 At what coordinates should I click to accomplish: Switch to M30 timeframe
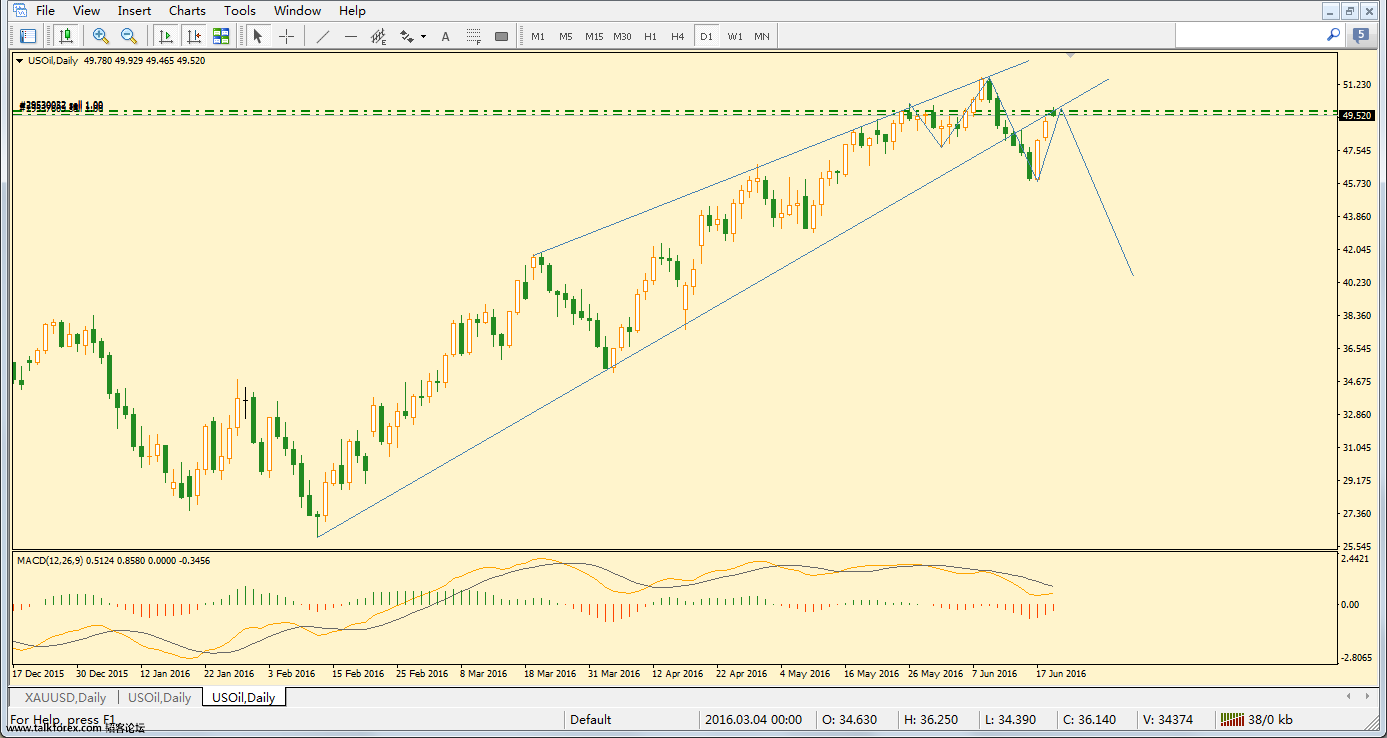[622, 36]
